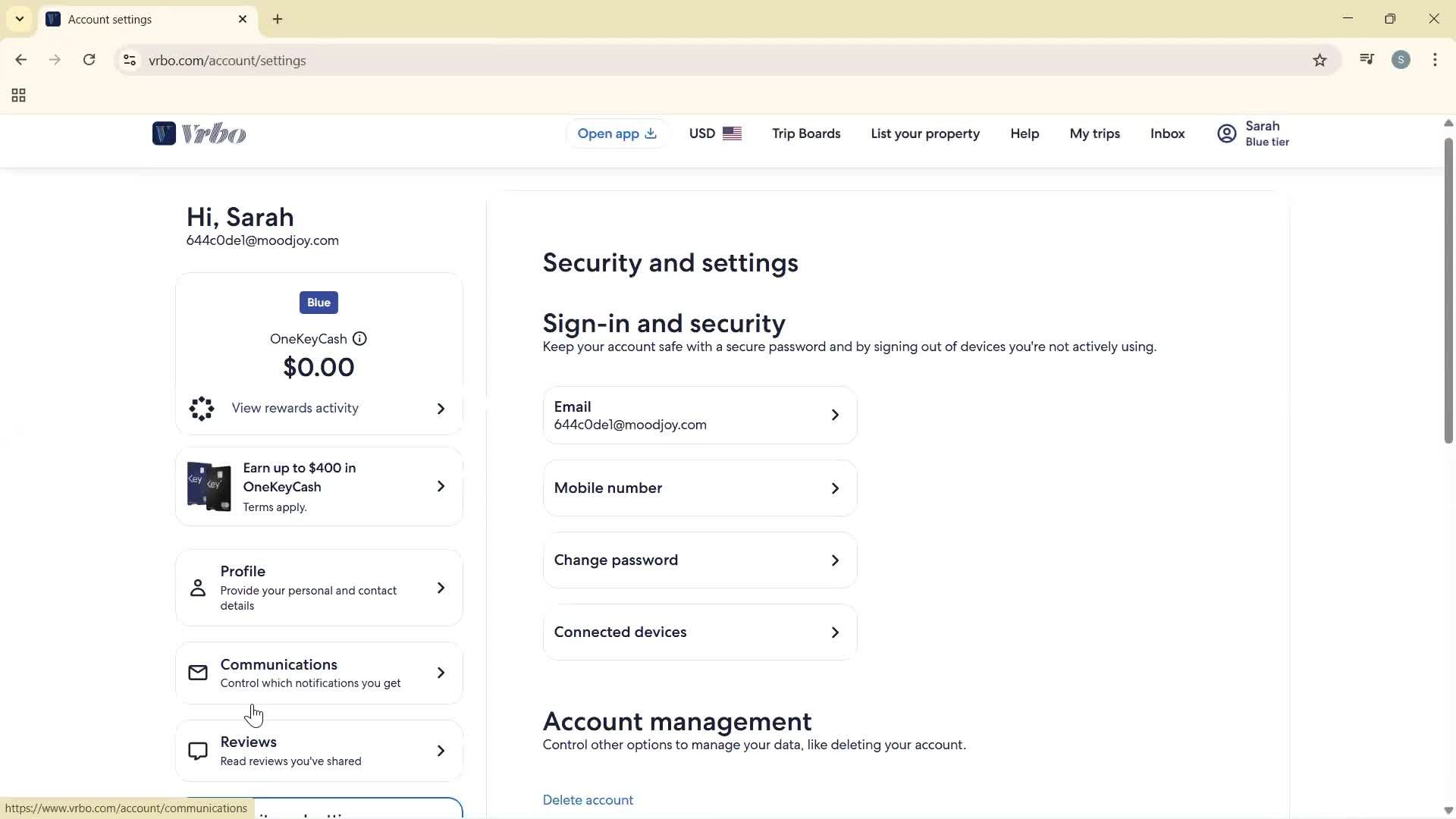The width and height of the screenshot is (1456, 819).
Task: Open Trip Boards from the navigation
Action: (806, 133)
